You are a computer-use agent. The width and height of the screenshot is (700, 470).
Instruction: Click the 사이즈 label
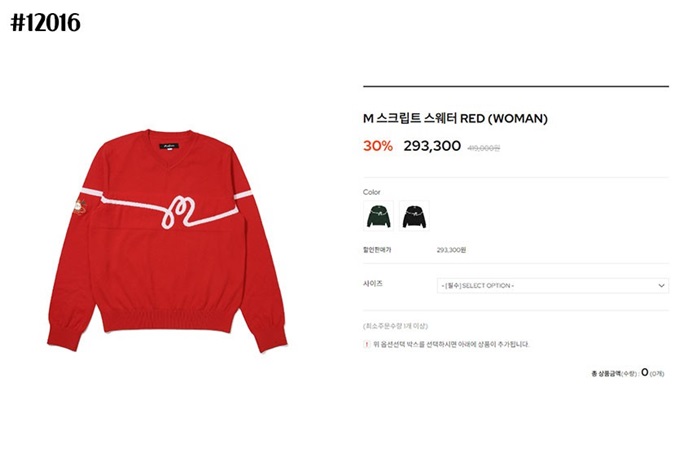[x=373, y=283]
